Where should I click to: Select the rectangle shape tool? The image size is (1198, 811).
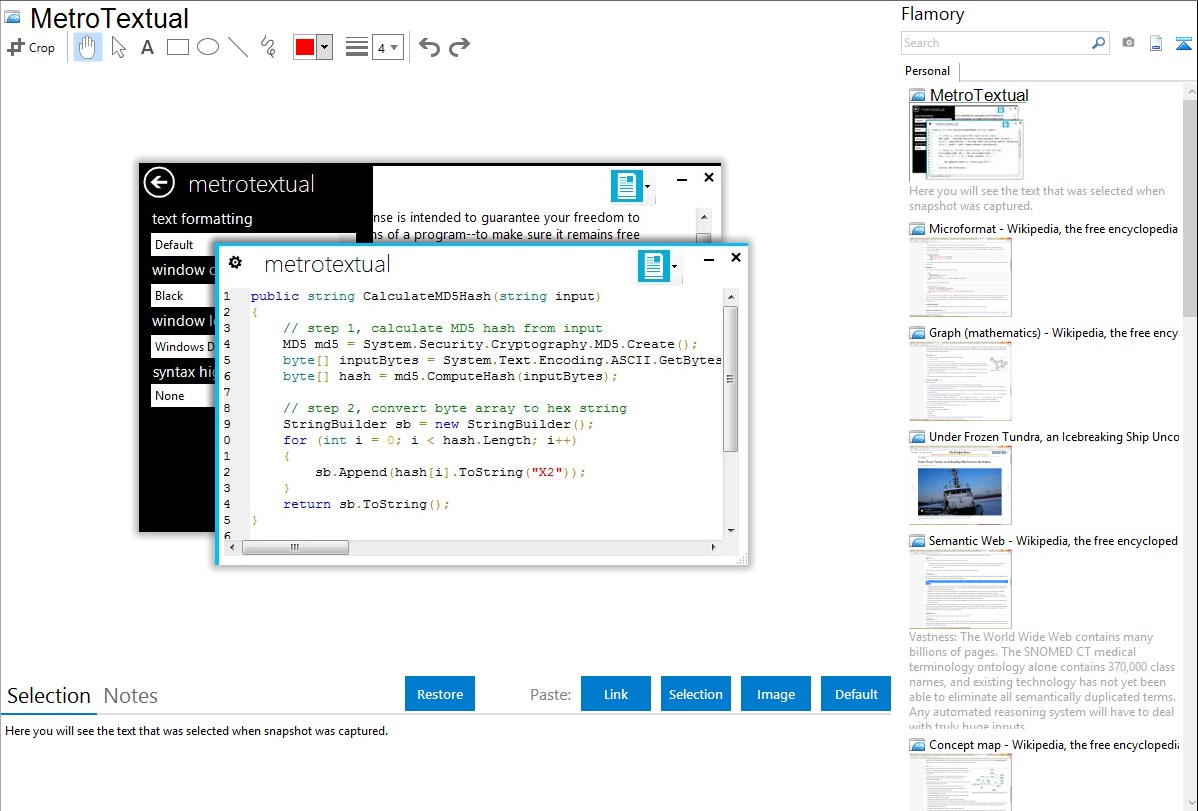177,47
